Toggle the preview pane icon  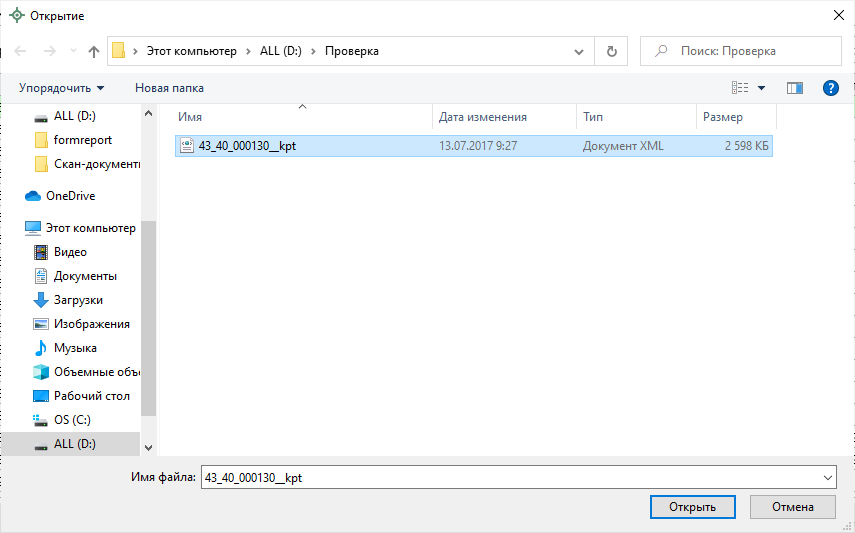(795, 88)
